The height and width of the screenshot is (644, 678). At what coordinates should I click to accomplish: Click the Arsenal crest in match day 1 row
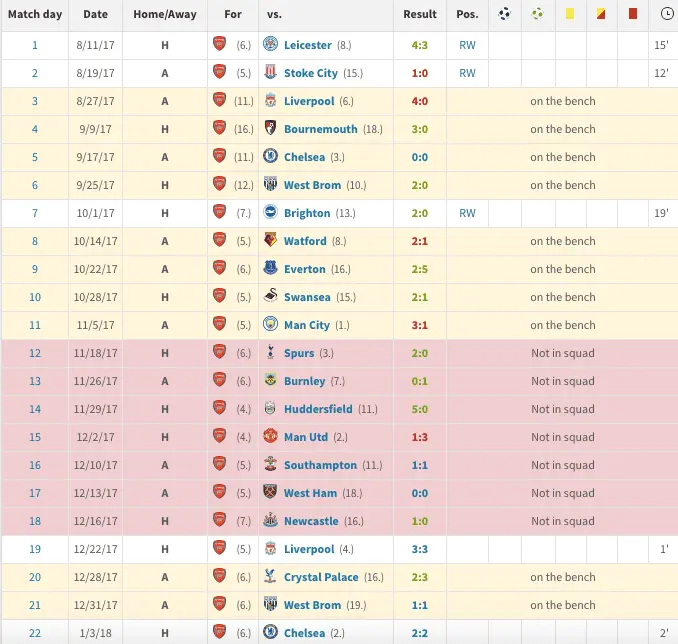click(x=220, y=45)
